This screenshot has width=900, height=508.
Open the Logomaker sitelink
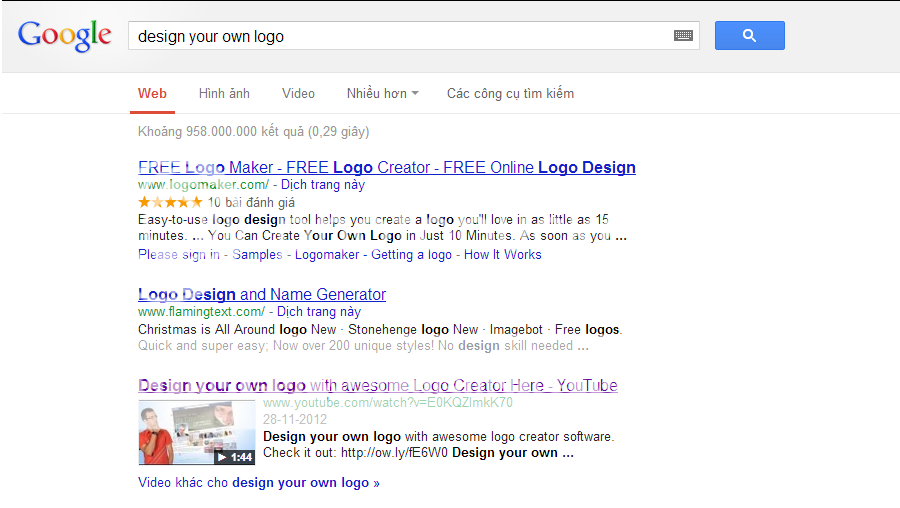(327, 254)
